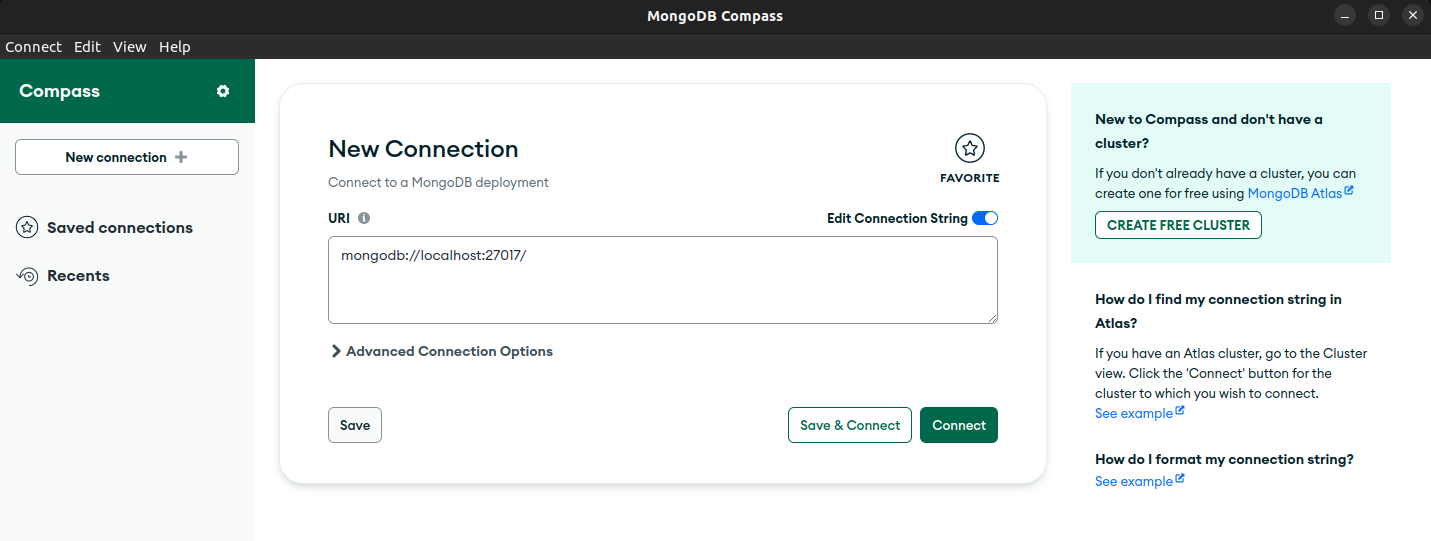The width and height of the screenshot is (1431, 541).
Task: Click the green Connect button
Action: tap(959, 425)
